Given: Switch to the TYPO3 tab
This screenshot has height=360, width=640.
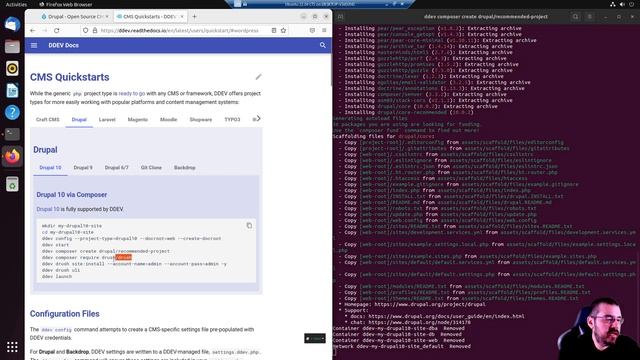Looking at the screenshot, I should click(232, 120).
